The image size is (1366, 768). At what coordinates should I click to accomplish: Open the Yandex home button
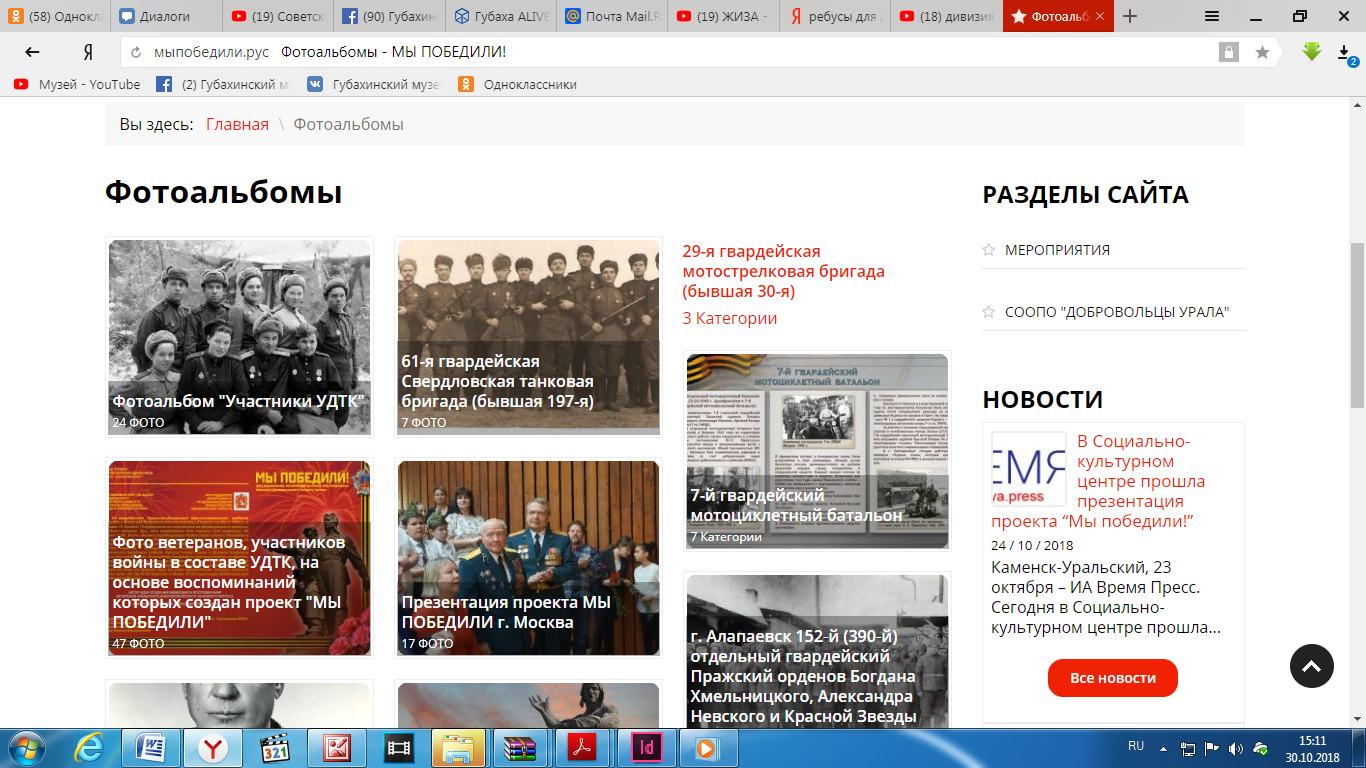[x=88, y=52]
